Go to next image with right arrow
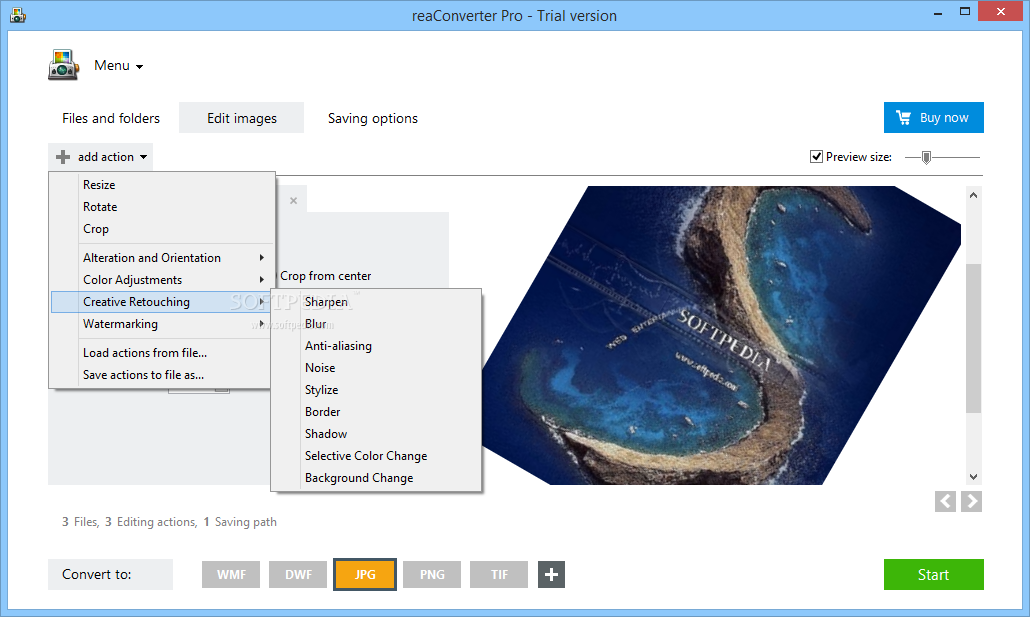1030x617 pixels. pos(972,501)
